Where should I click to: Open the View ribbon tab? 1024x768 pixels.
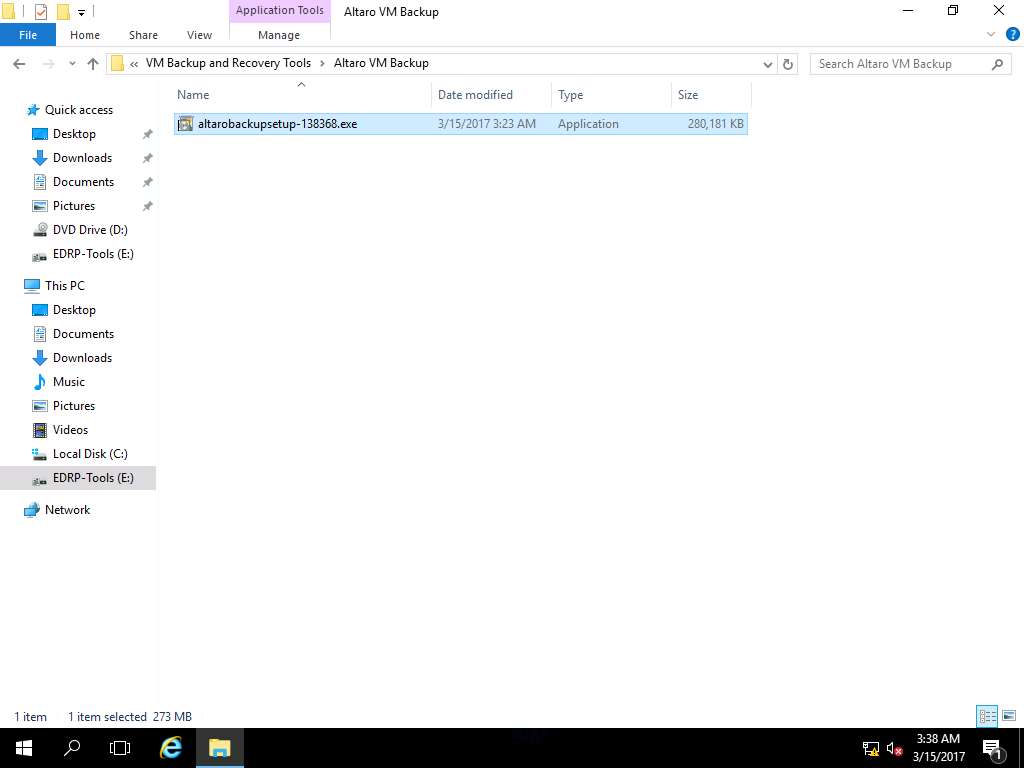(x=199, y=35)
